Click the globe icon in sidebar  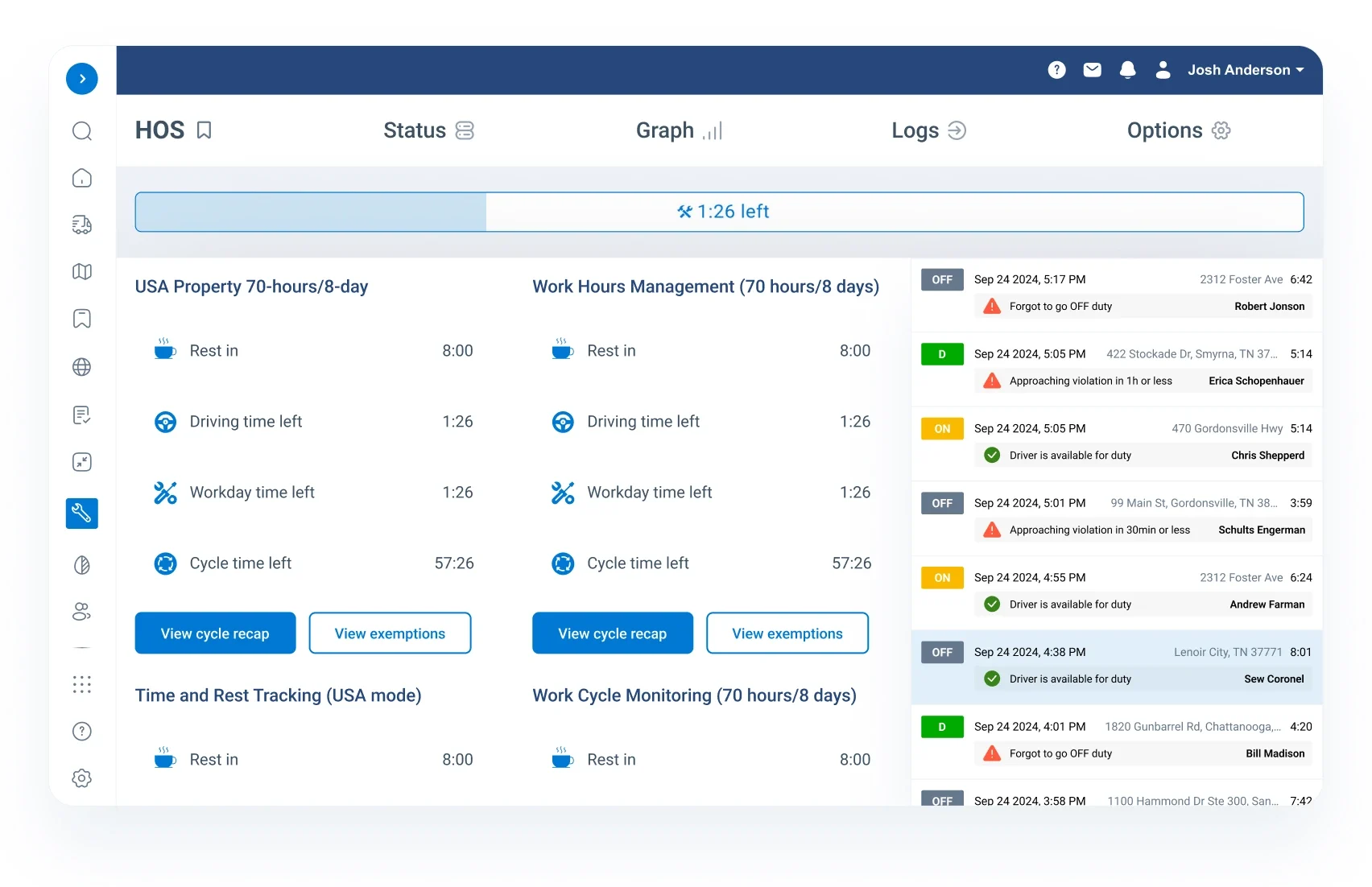point(82,367)
